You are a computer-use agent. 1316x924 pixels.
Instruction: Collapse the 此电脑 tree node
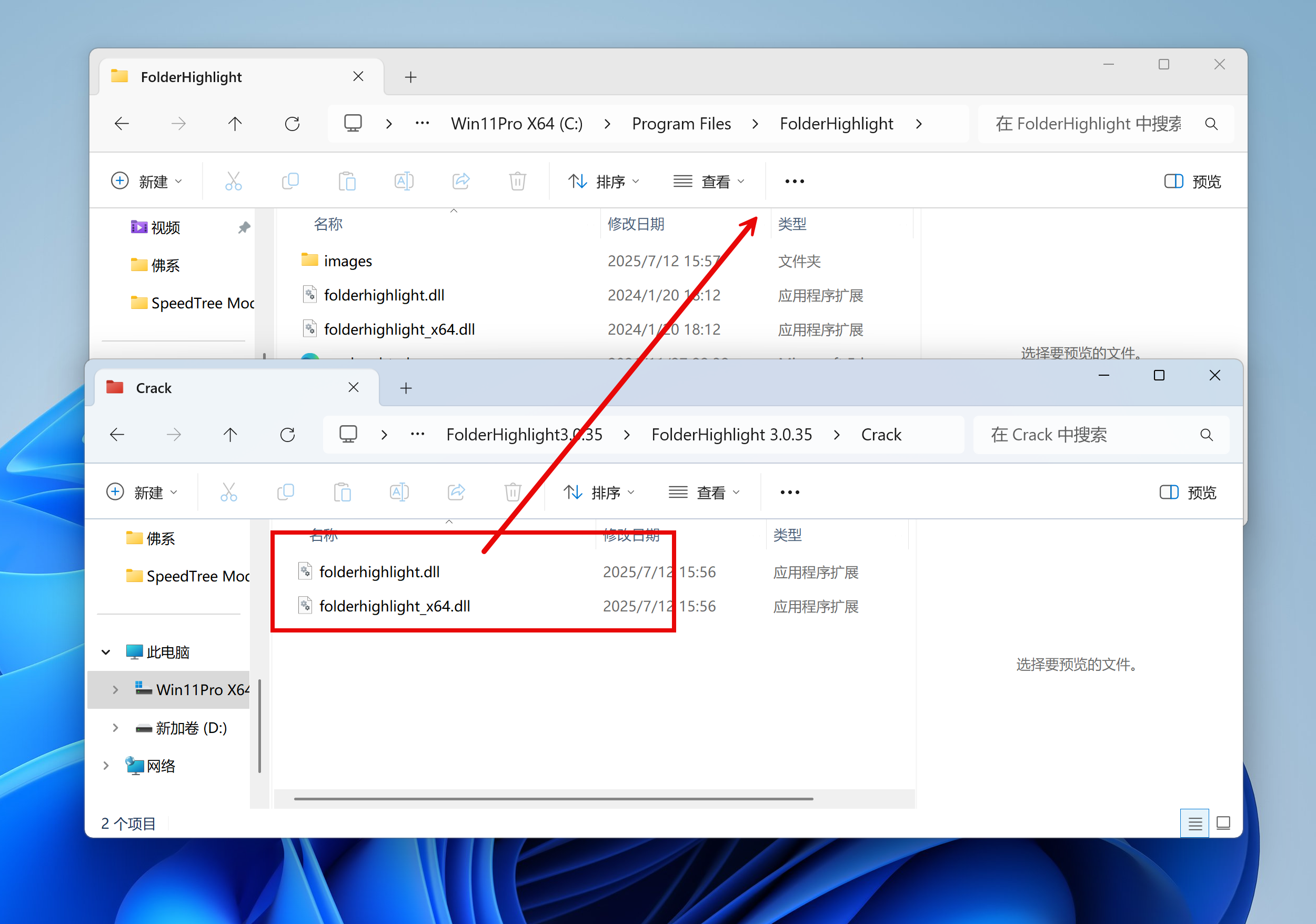[106, 652]
